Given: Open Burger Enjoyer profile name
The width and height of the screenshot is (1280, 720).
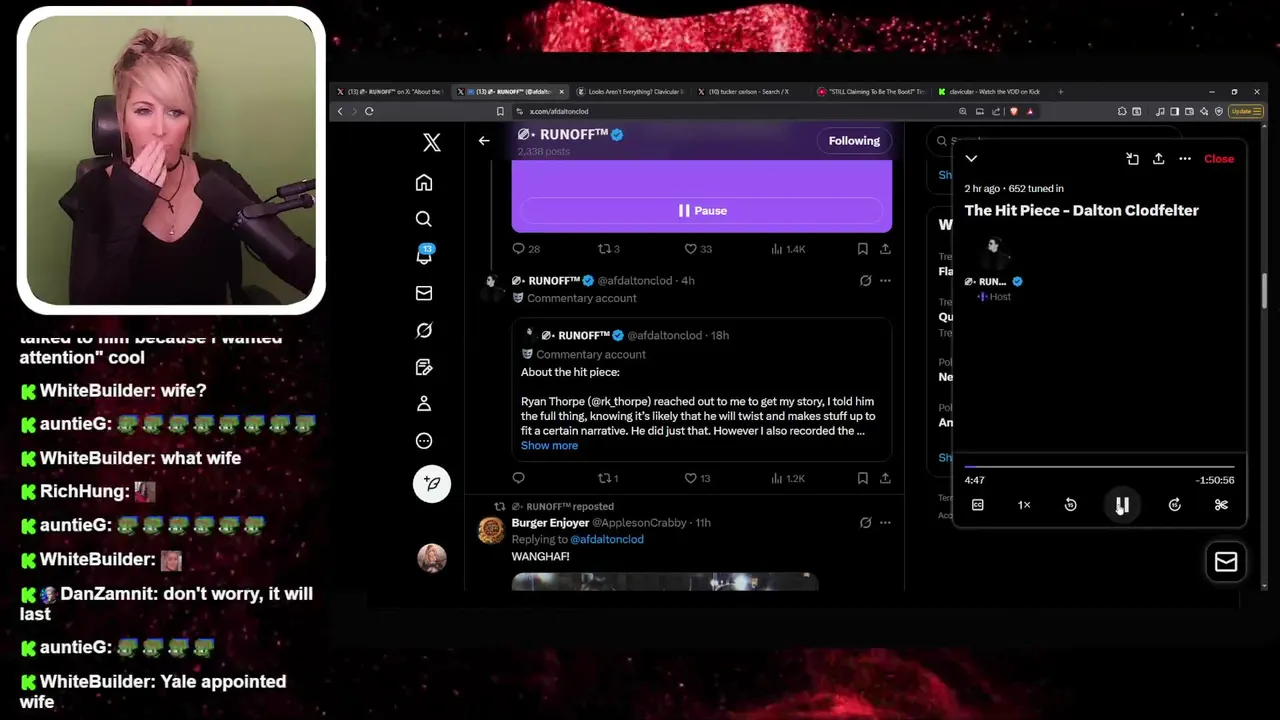Looking at the screenshot, I should point(550,523).
